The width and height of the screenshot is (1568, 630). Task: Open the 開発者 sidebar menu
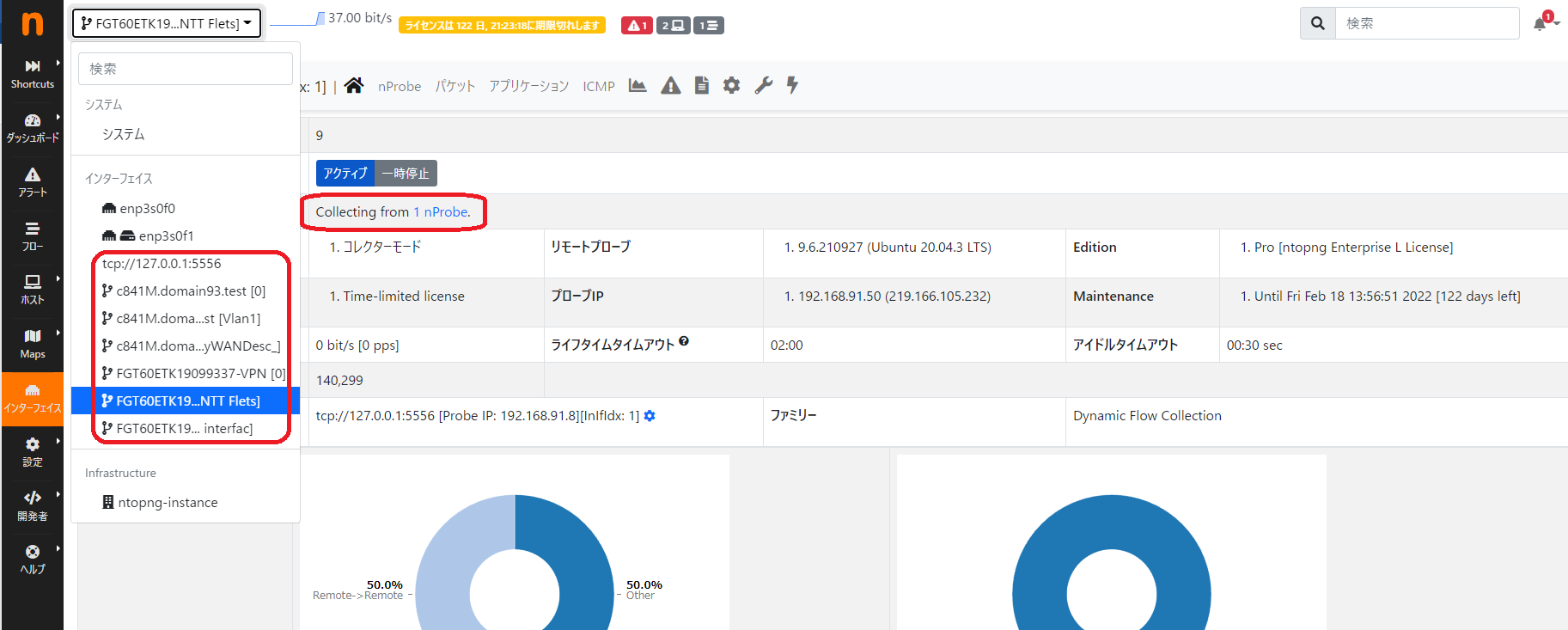coord(33,506)
